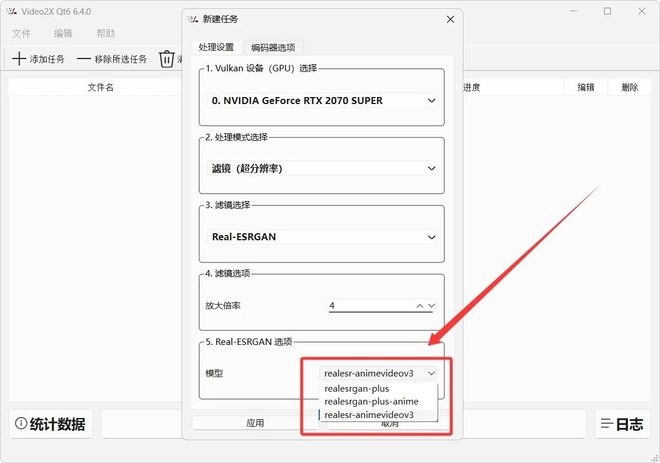This screenshot has height=463, width=660.
Task: Minimize the Video2X main window
Action: tap(574, 11)
